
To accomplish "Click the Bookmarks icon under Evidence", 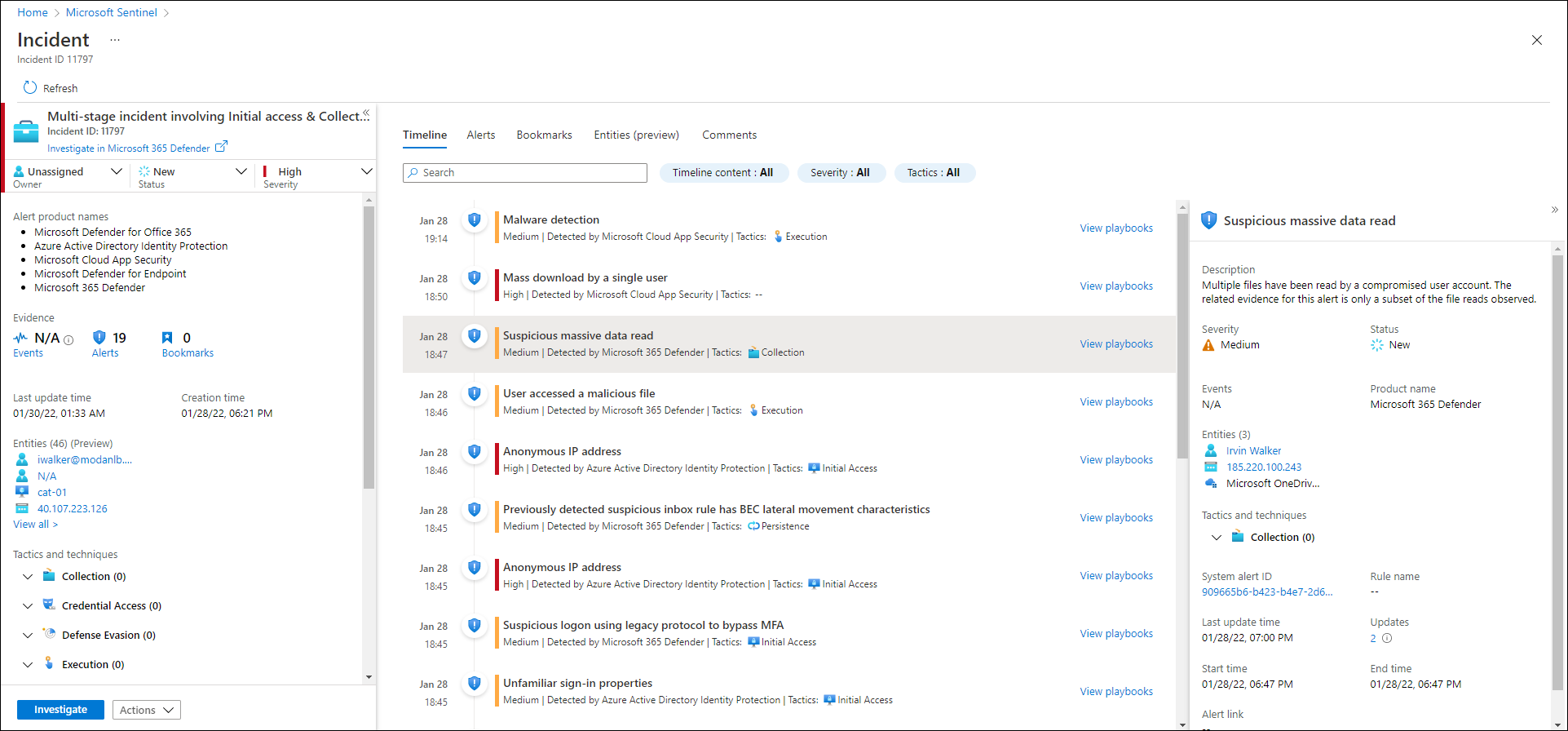I will (167, 338).
